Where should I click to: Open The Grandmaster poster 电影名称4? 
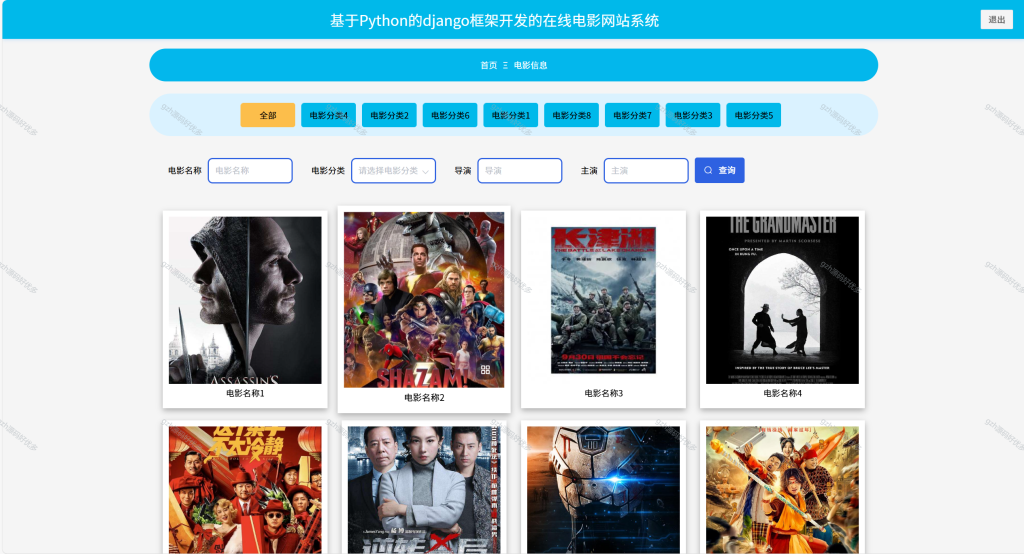click(x=782, y=300)
